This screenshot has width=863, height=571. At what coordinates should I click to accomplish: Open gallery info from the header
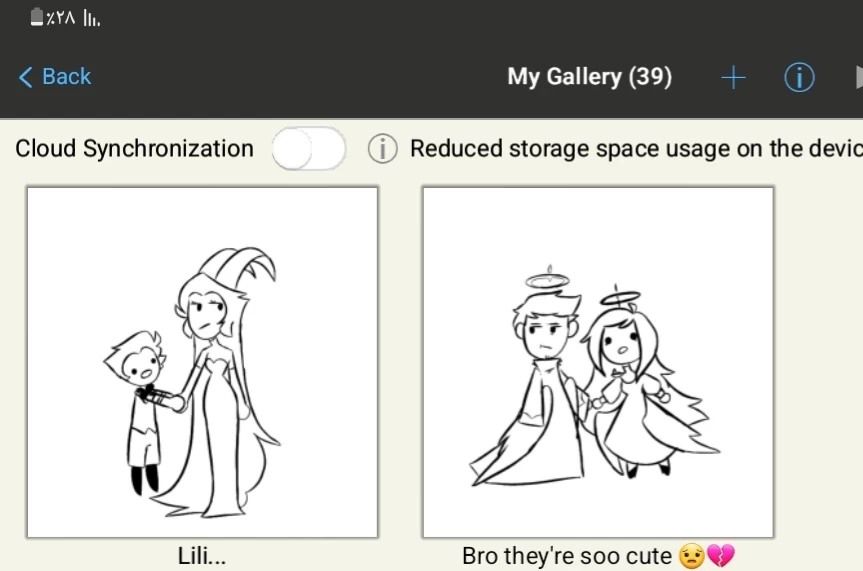pos(799,78)
